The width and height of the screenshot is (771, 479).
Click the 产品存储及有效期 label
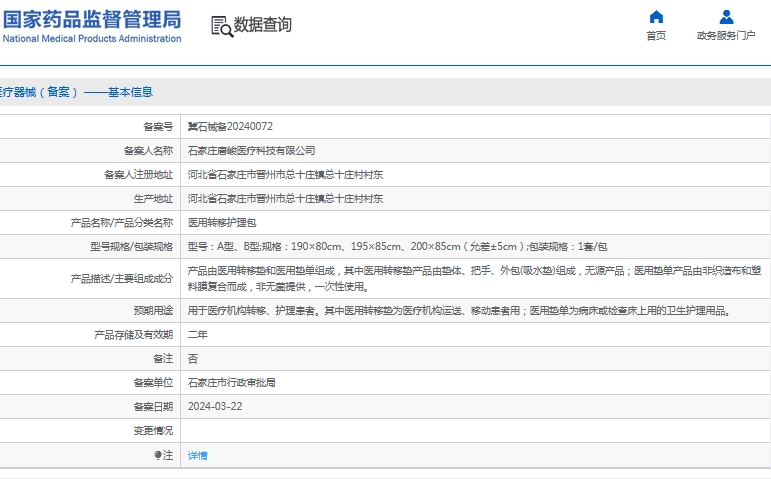[x=134, y=335]
